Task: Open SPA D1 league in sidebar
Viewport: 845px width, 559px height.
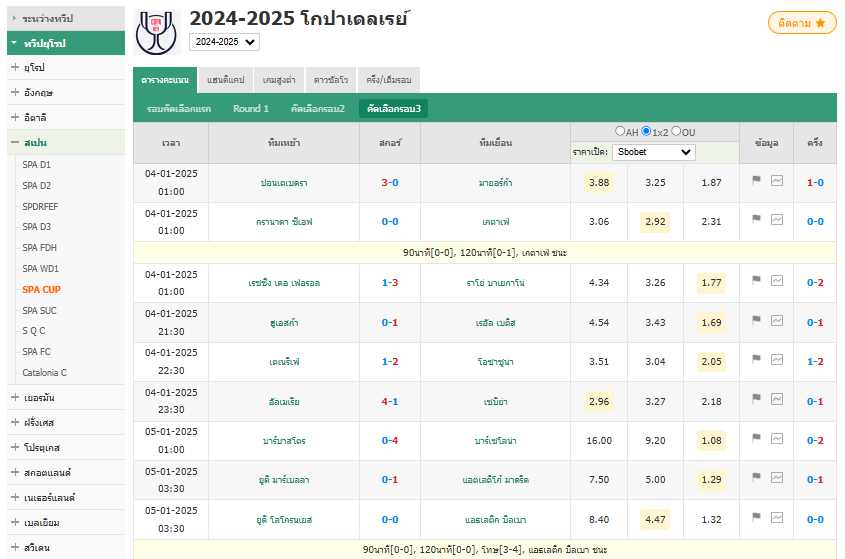Action: click(x=37, y=164)
